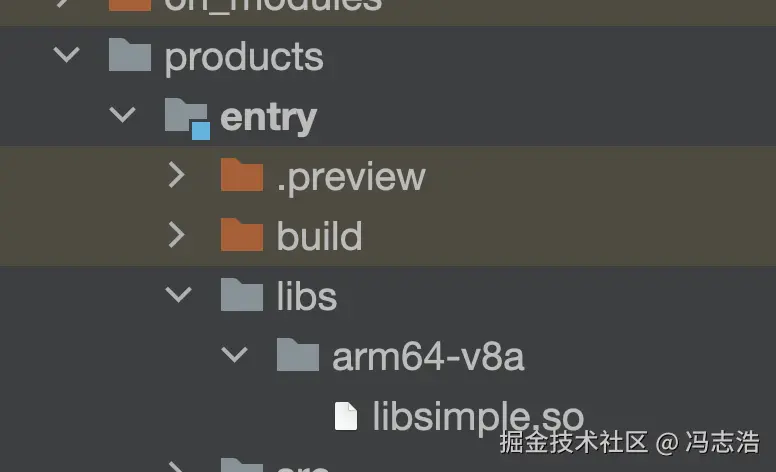Select the libs folder label
This screenshot has width=776, height=472.
point(306,295)
